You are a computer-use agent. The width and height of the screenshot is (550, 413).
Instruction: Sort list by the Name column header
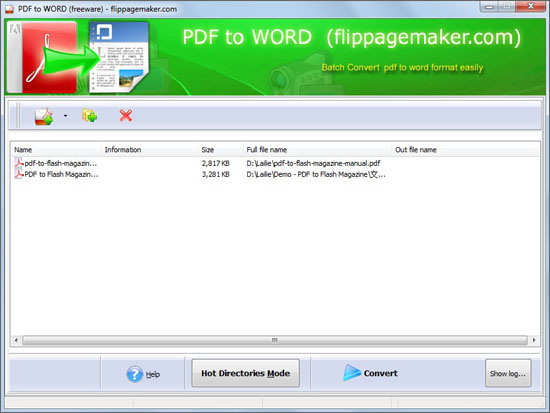[x=56, y=150]
